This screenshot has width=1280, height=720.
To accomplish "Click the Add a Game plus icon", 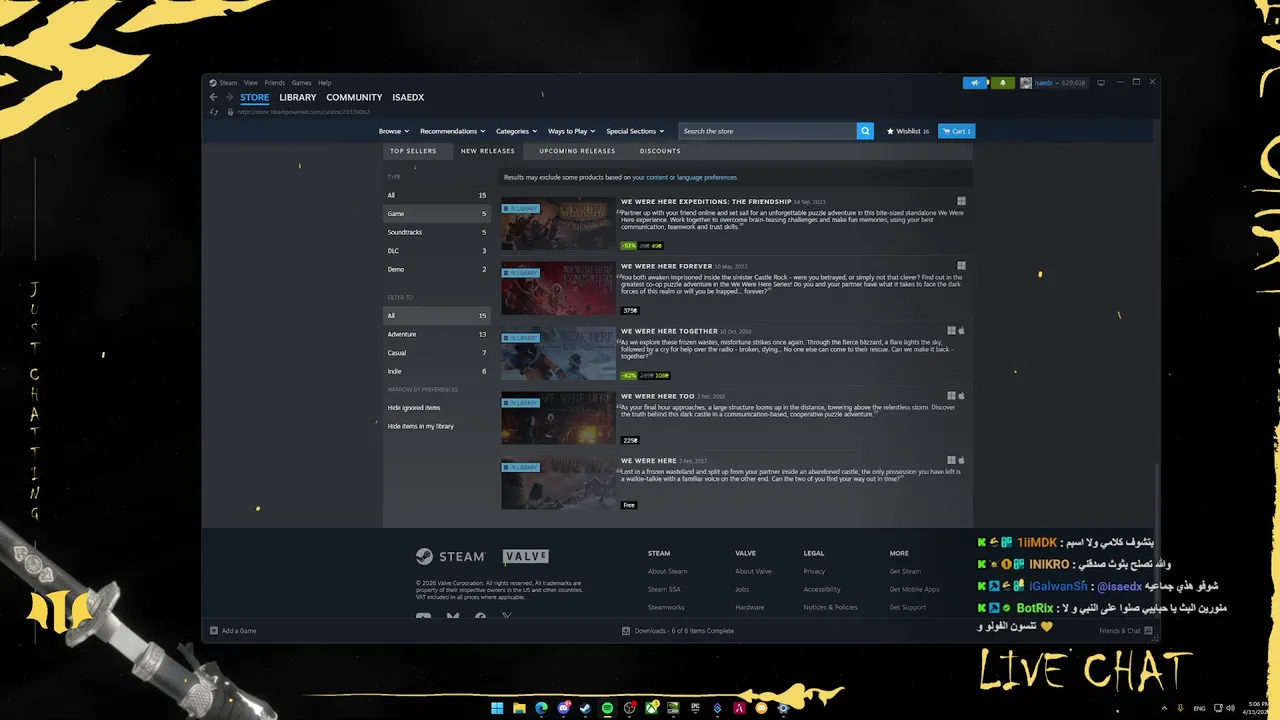I will pyautogui.click(x=214, y=631).
